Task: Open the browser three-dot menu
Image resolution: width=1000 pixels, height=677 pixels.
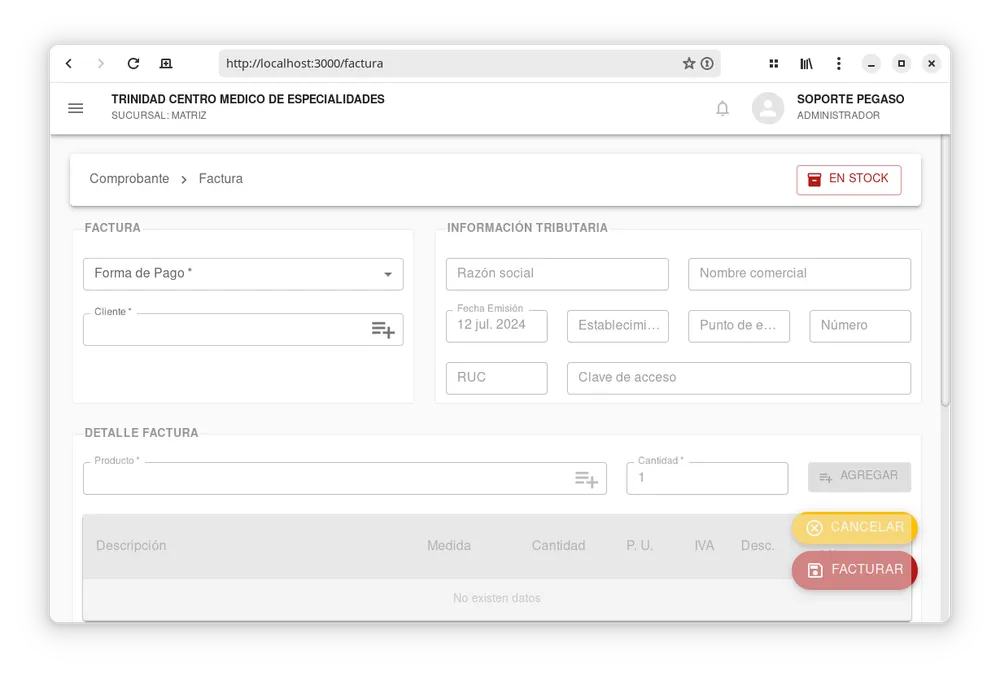Action: [x=839, y=63]
